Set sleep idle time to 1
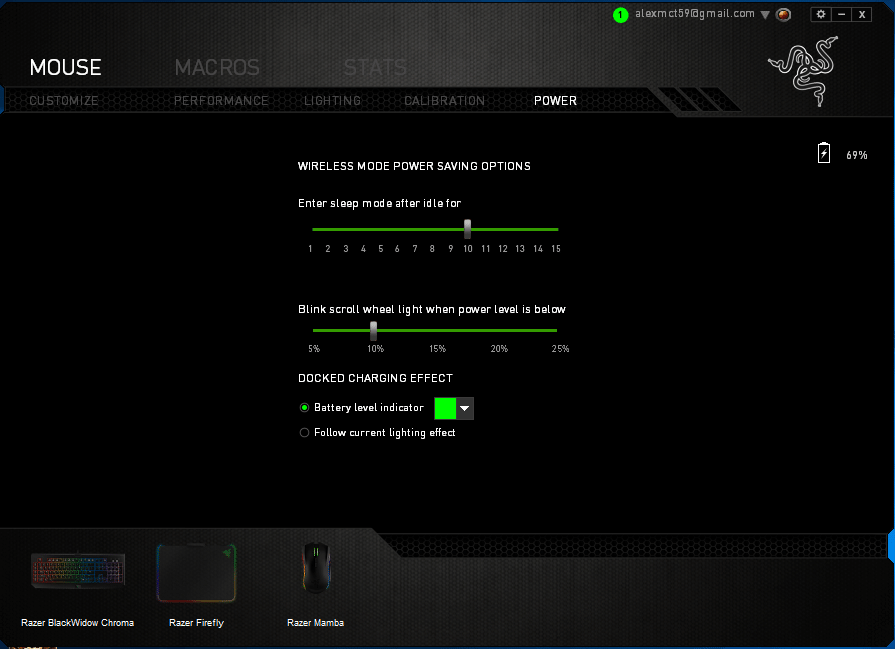 point(311,249)
